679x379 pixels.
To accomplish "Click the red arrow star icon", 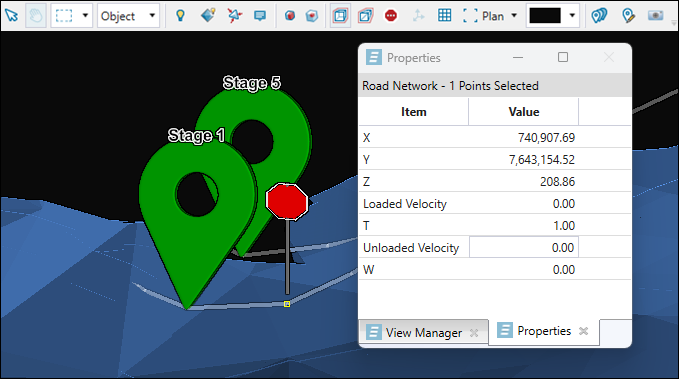I will (x=234, y=16).
